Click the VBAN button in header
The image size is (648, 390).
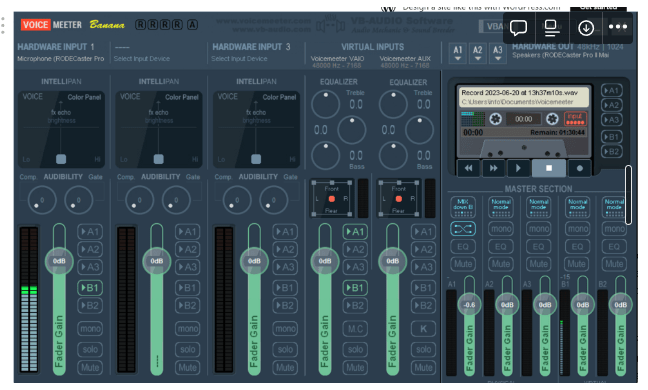(x=494, y=26)
